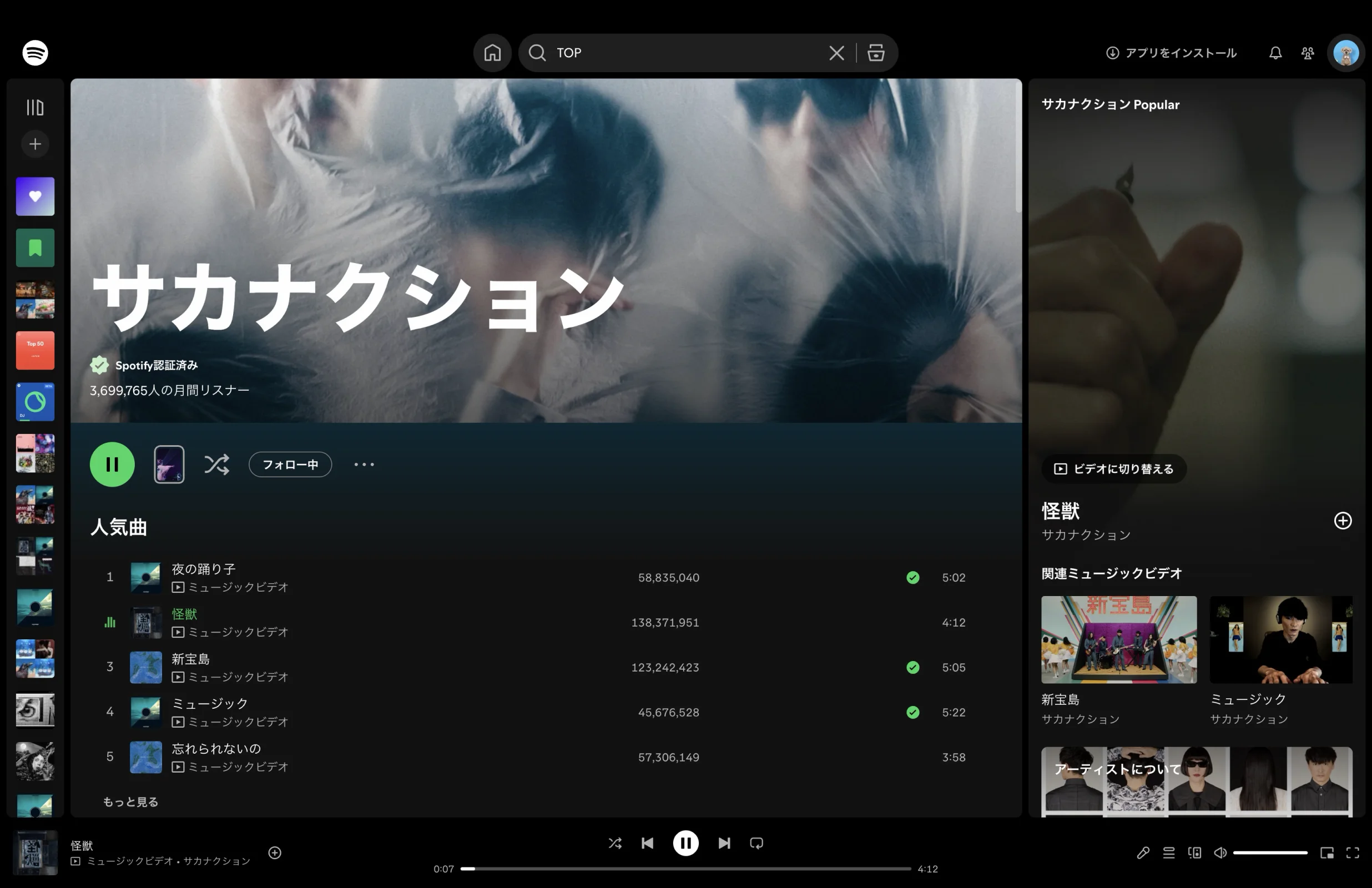Screen dimensions: 1372x888
Task: Open the artist more options ellipsis
Action: (x=364, y=464)
